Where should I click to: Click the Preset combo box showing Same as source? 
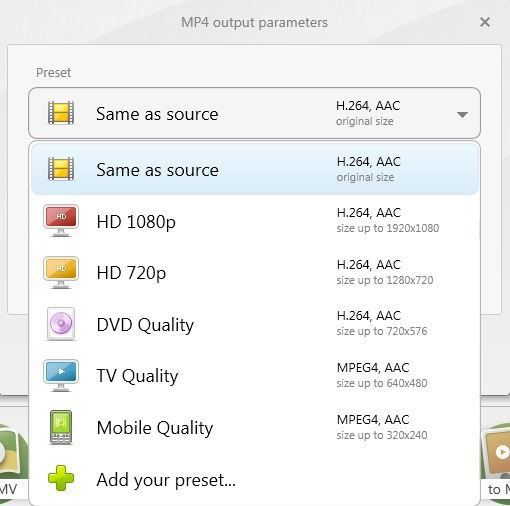pyautogui.click(x=254, y=113)
